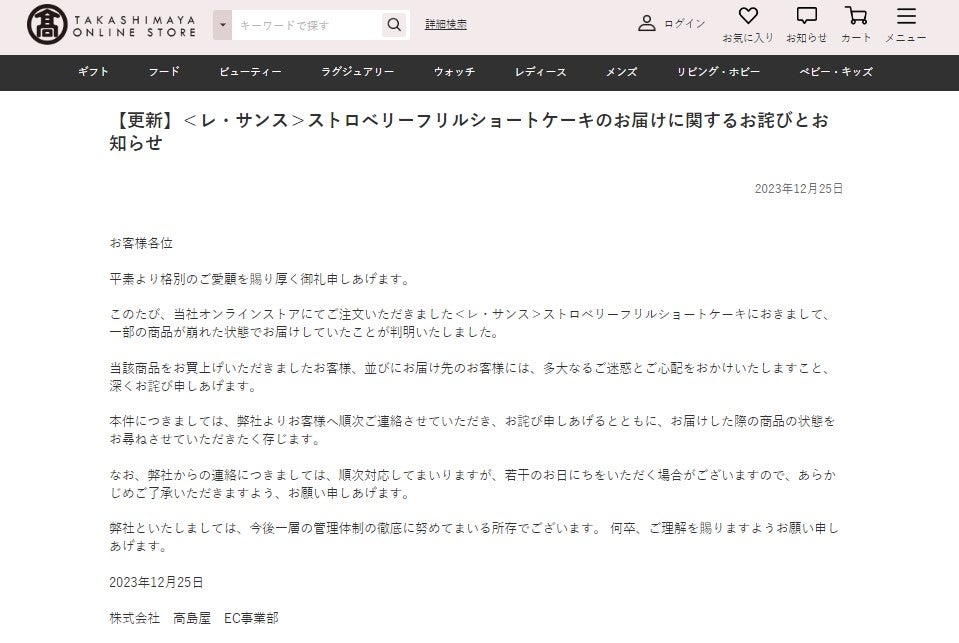Image resolution: width=959 pixels, height=643 pixels.
Task: Go to the ビューティー category
Action: [x=250, y=72]
